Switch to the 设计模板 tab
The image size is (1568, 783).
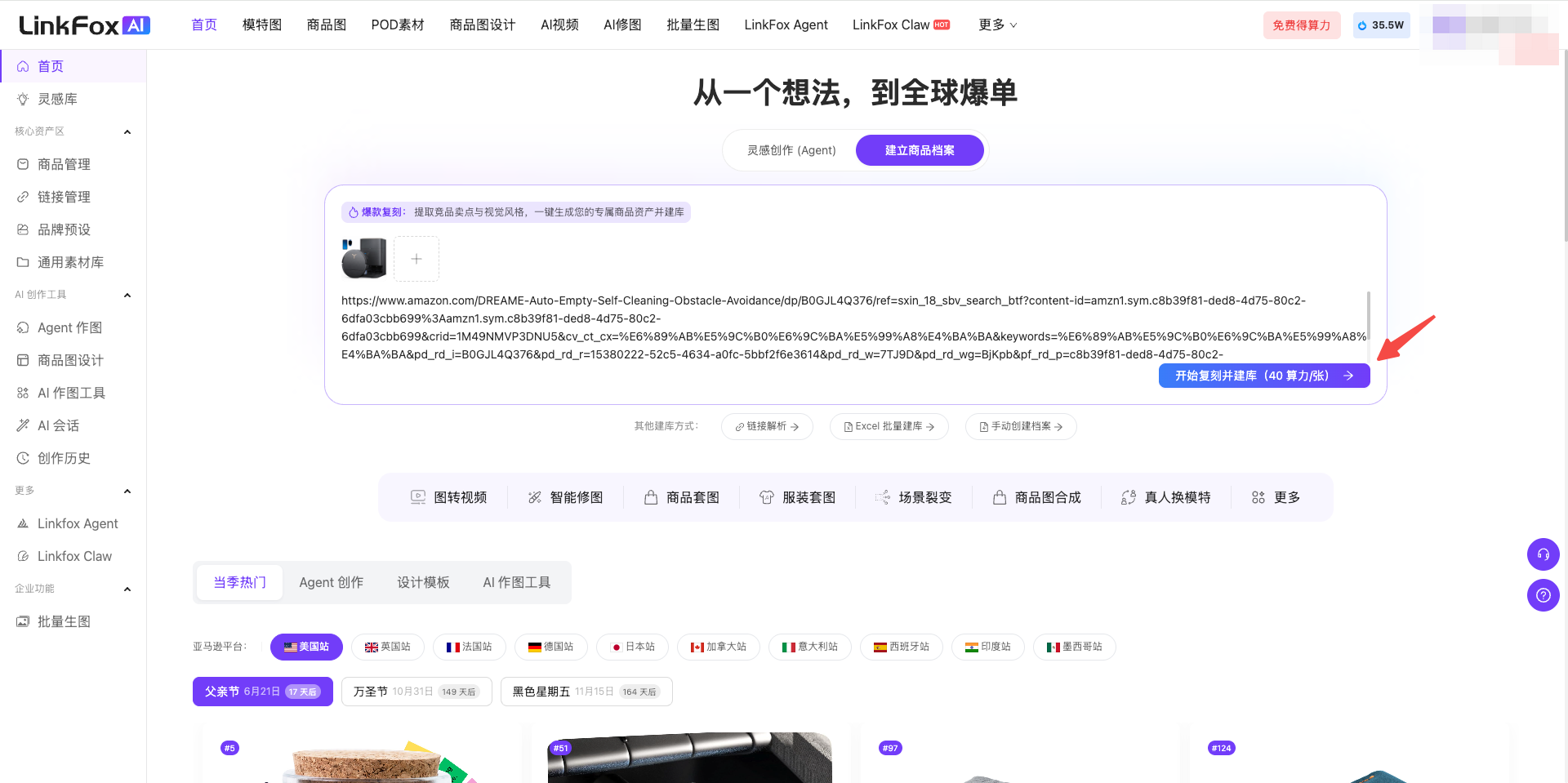[423, 582]
